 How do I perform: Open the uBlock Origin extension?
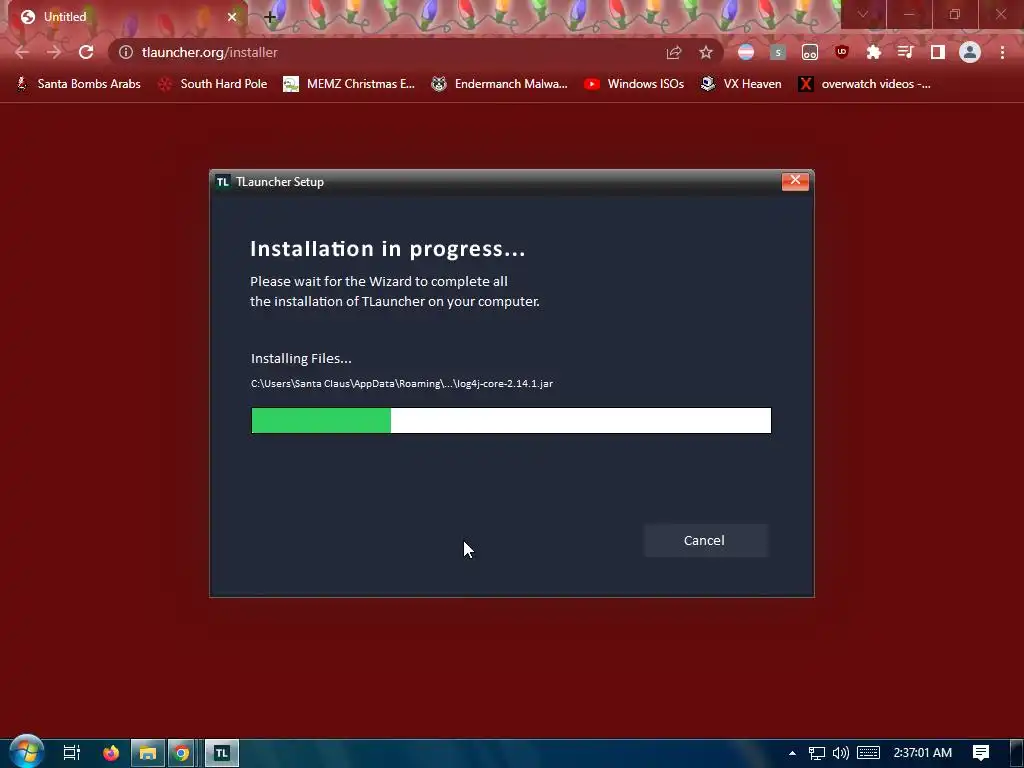tap(842, 52)
